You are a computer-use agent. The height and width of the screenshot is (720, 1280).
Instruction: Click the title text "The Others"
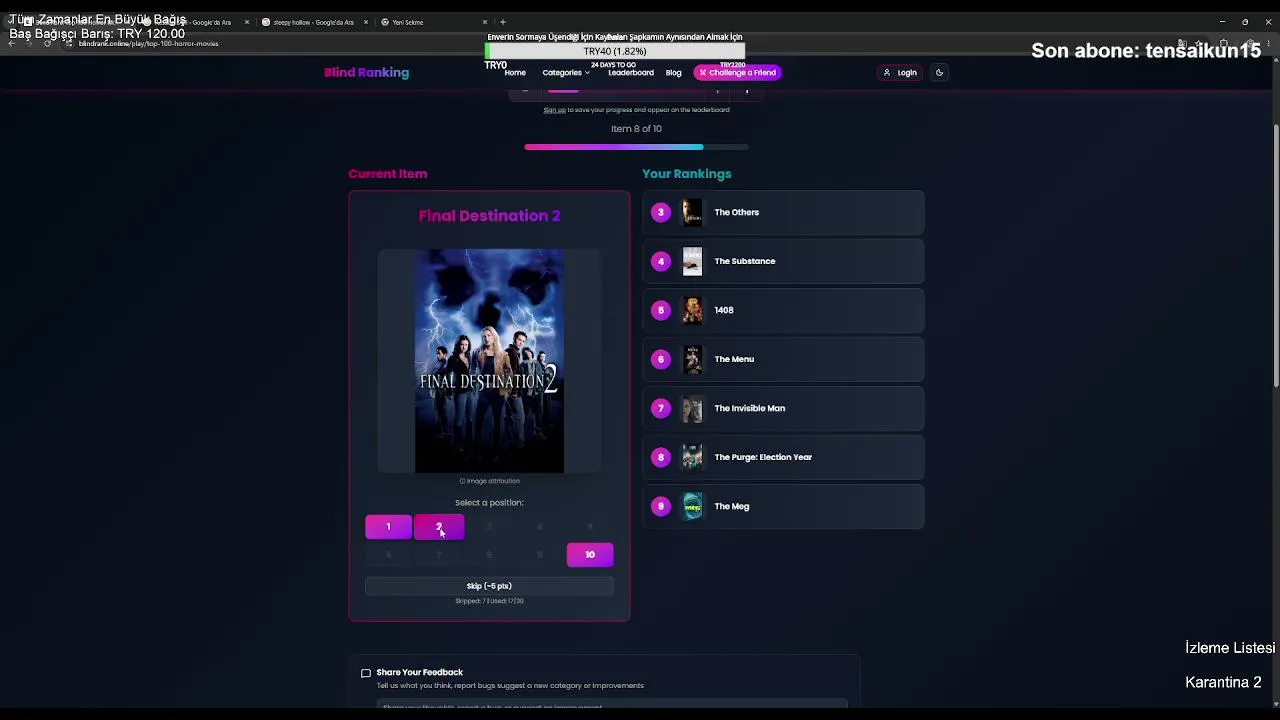(737, 212)
